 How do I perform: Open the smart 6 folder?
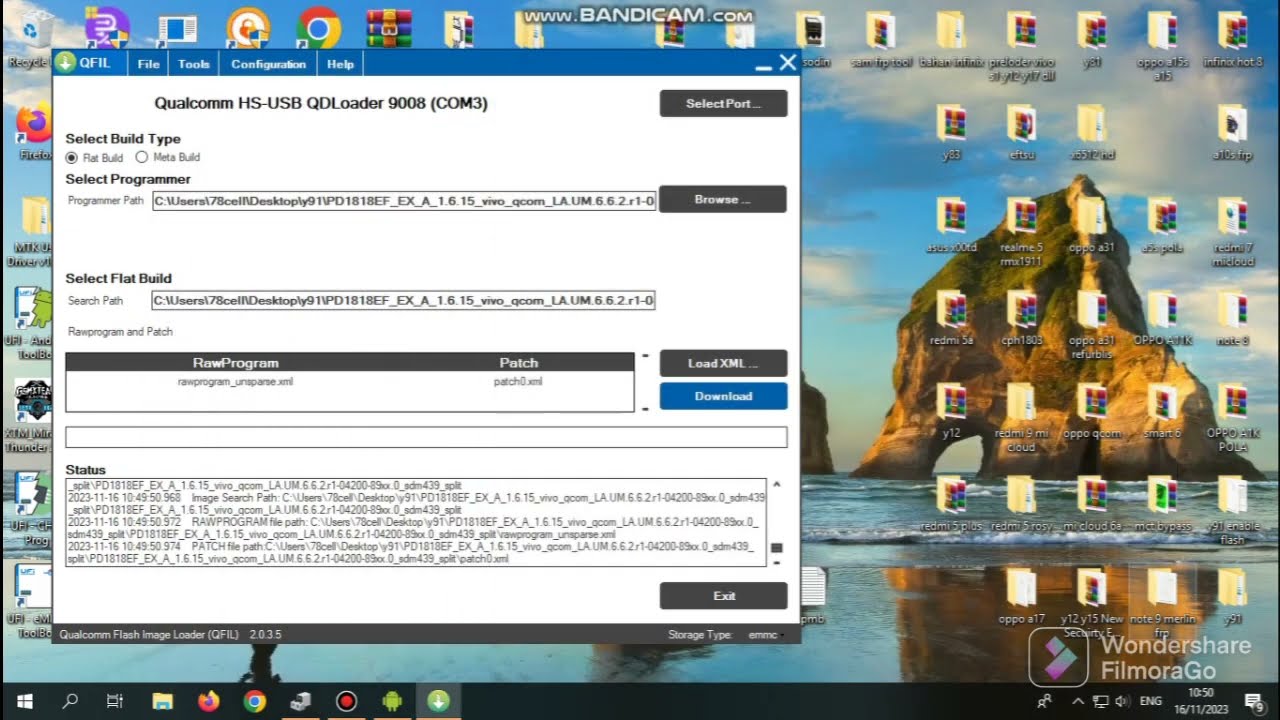[x=1163, y=412]
